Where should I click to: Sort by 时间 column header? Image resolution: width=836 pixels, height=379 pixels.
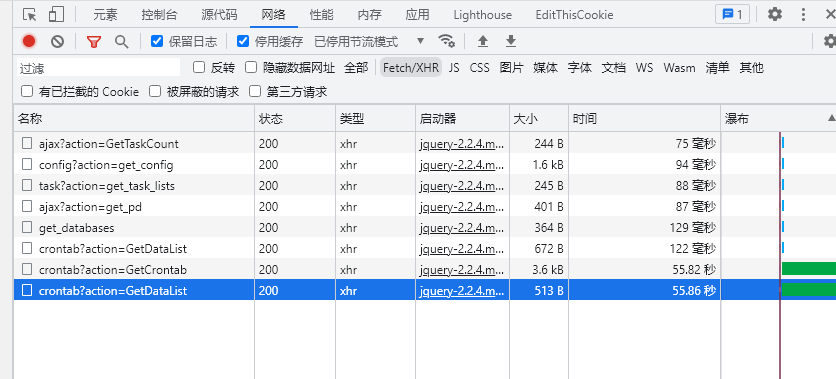coord(644,118)
